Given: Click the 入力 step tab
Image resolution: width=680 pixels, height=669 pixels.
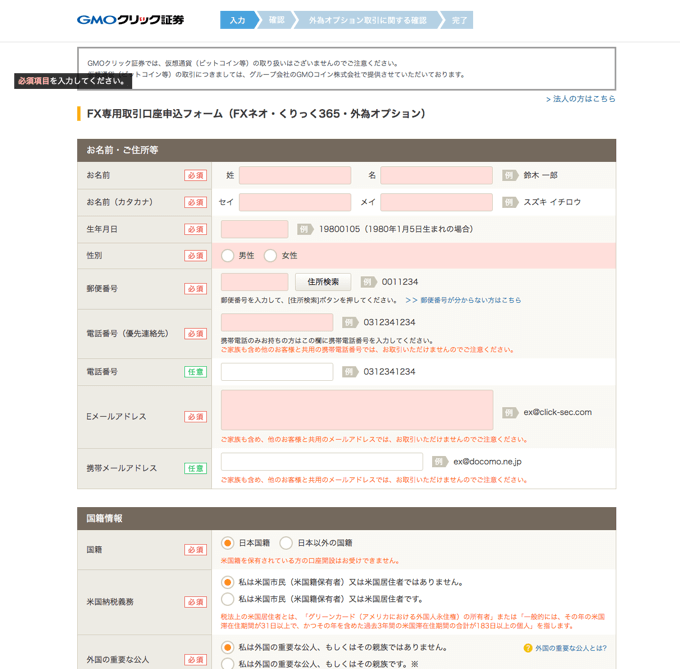Looking at the screenshot, I should coord(237,20).
